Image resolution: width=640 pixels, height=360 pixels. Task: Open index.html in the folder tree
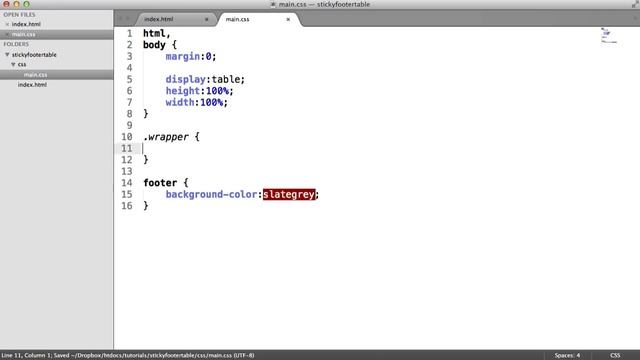coord(32,84)
